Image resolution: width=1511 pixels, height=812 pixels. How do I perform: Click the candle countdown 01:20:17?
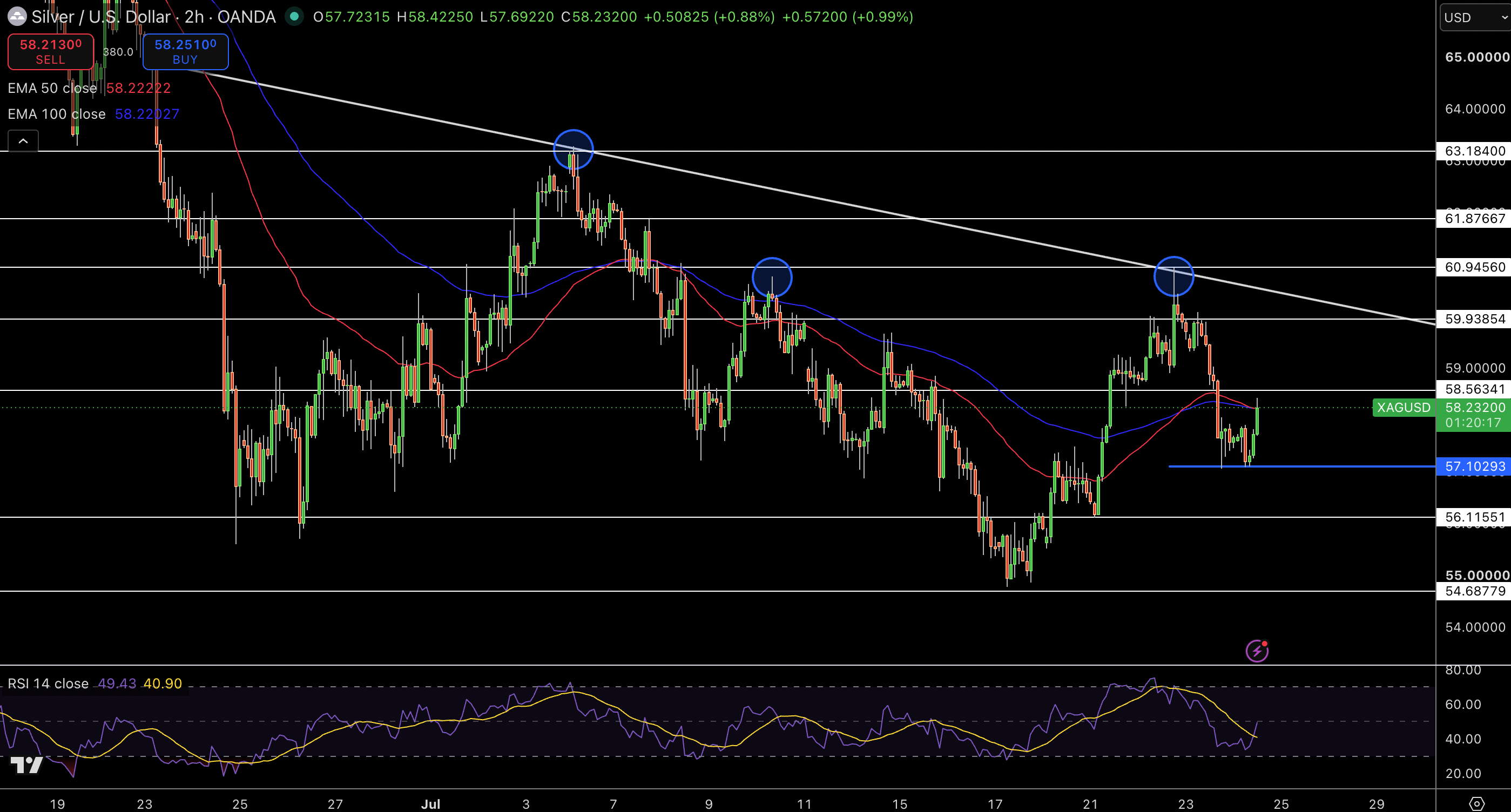coord(1473,423)
